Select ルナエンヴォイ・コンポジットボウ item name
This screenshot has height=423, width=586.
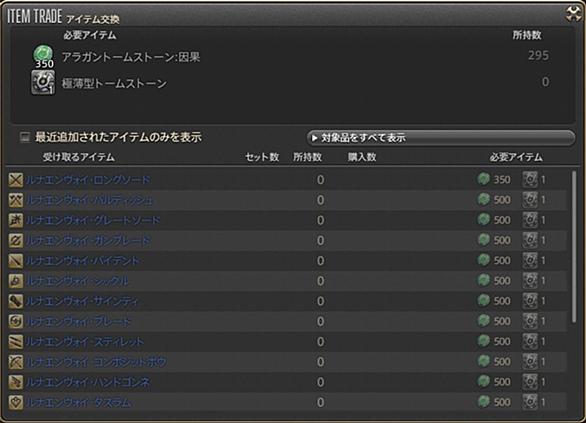pyautogui.click(x=96, y=362)
